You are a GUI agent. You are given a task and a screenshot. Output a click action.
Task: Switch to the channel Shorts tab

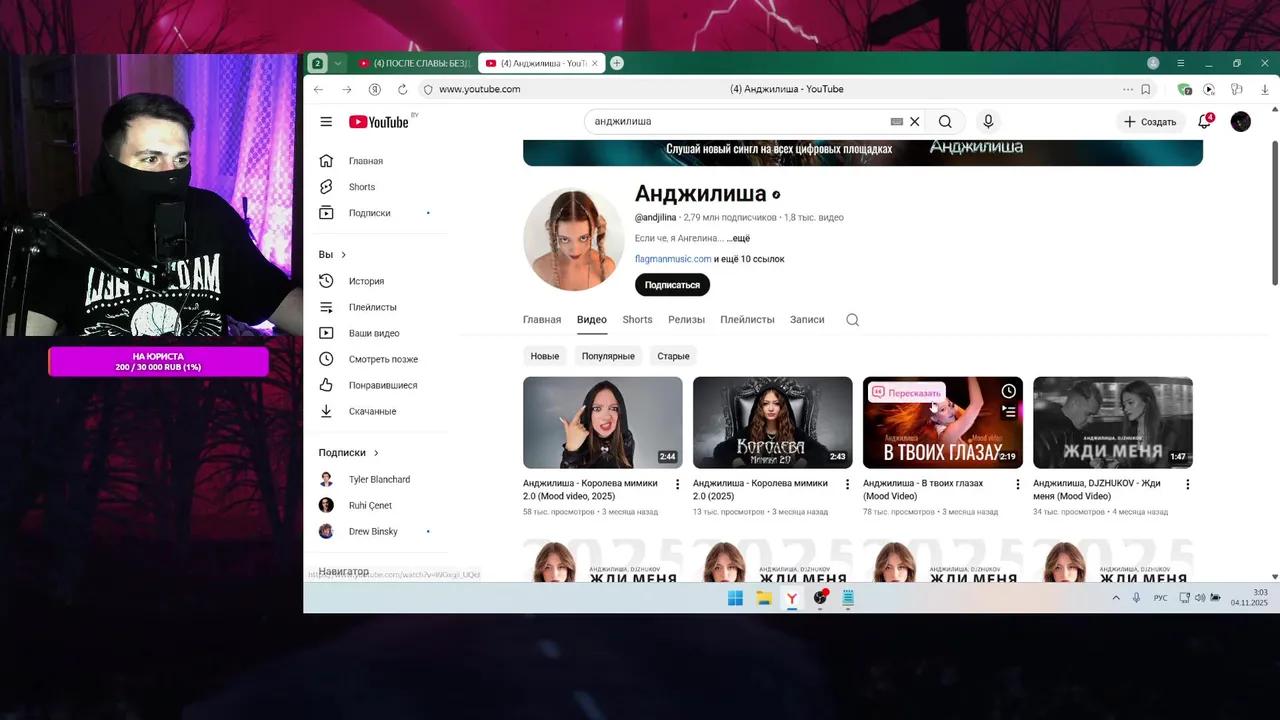tap(637, 320)
